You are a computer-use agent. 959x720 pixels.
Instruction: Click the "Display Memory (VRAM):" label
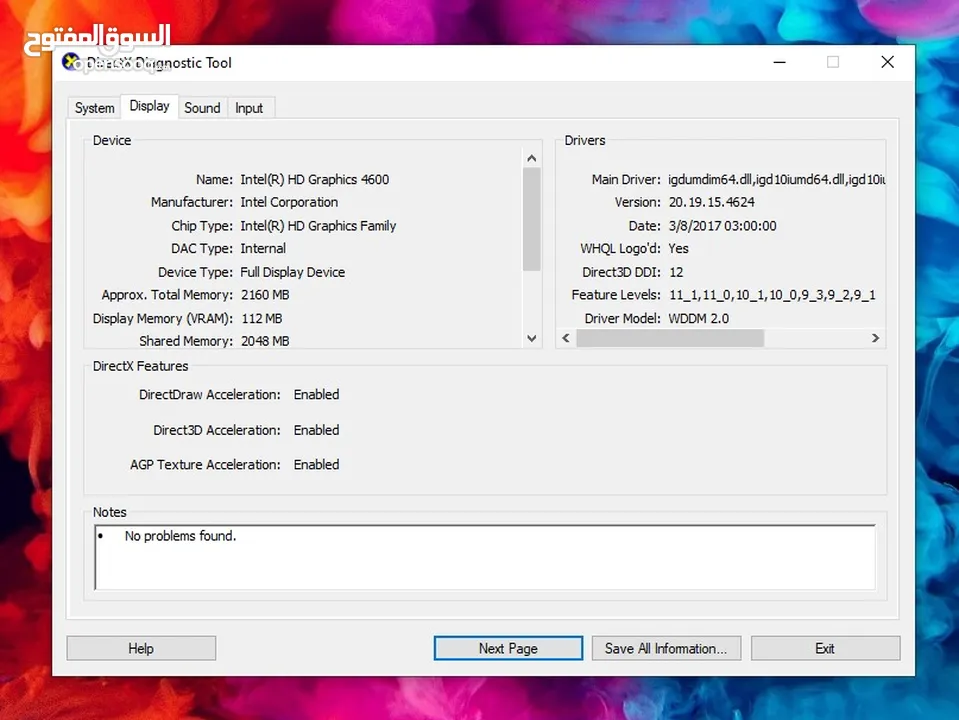click(x=163, y=319)
